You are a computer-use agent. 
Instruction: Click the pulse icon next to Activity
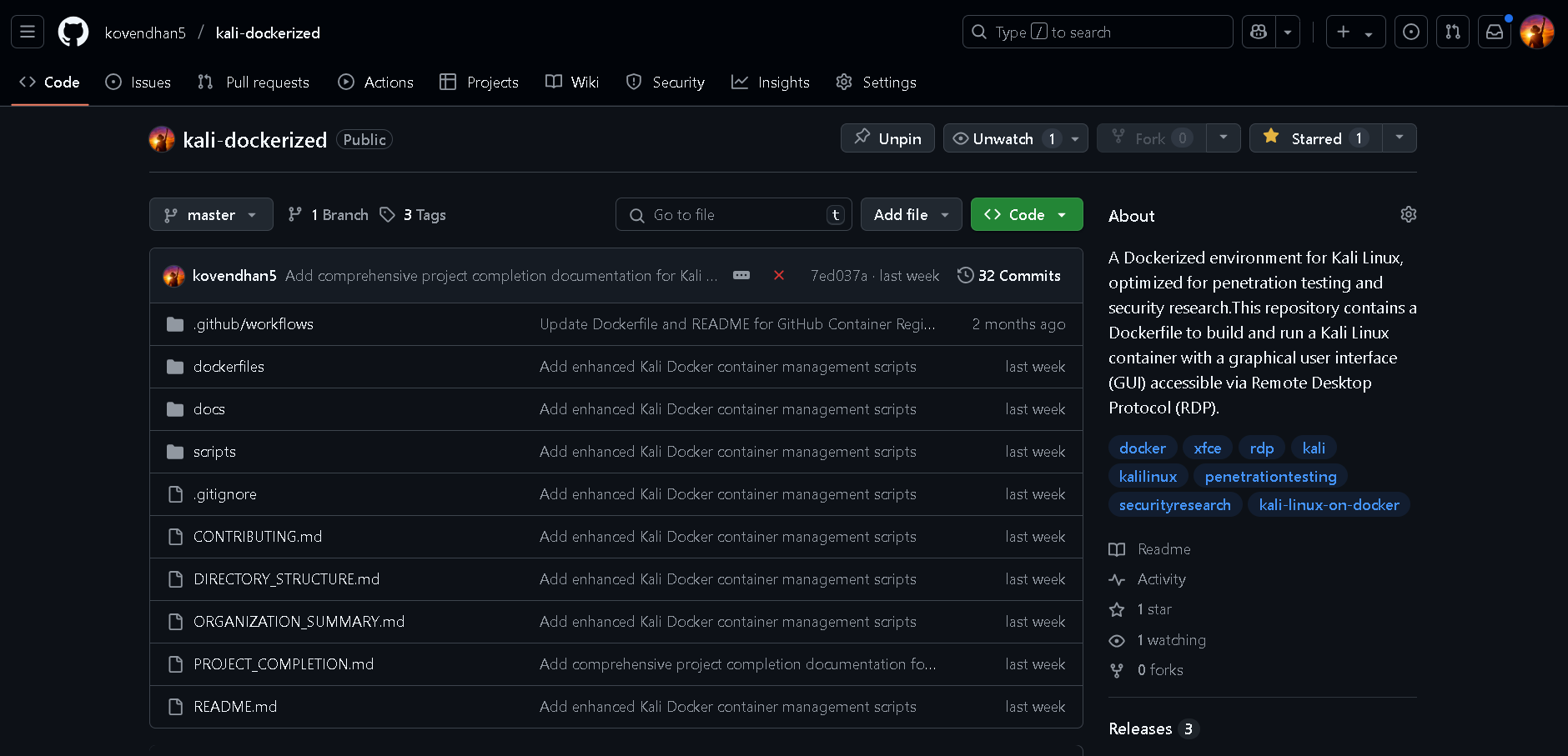[x=1117, y=579]
